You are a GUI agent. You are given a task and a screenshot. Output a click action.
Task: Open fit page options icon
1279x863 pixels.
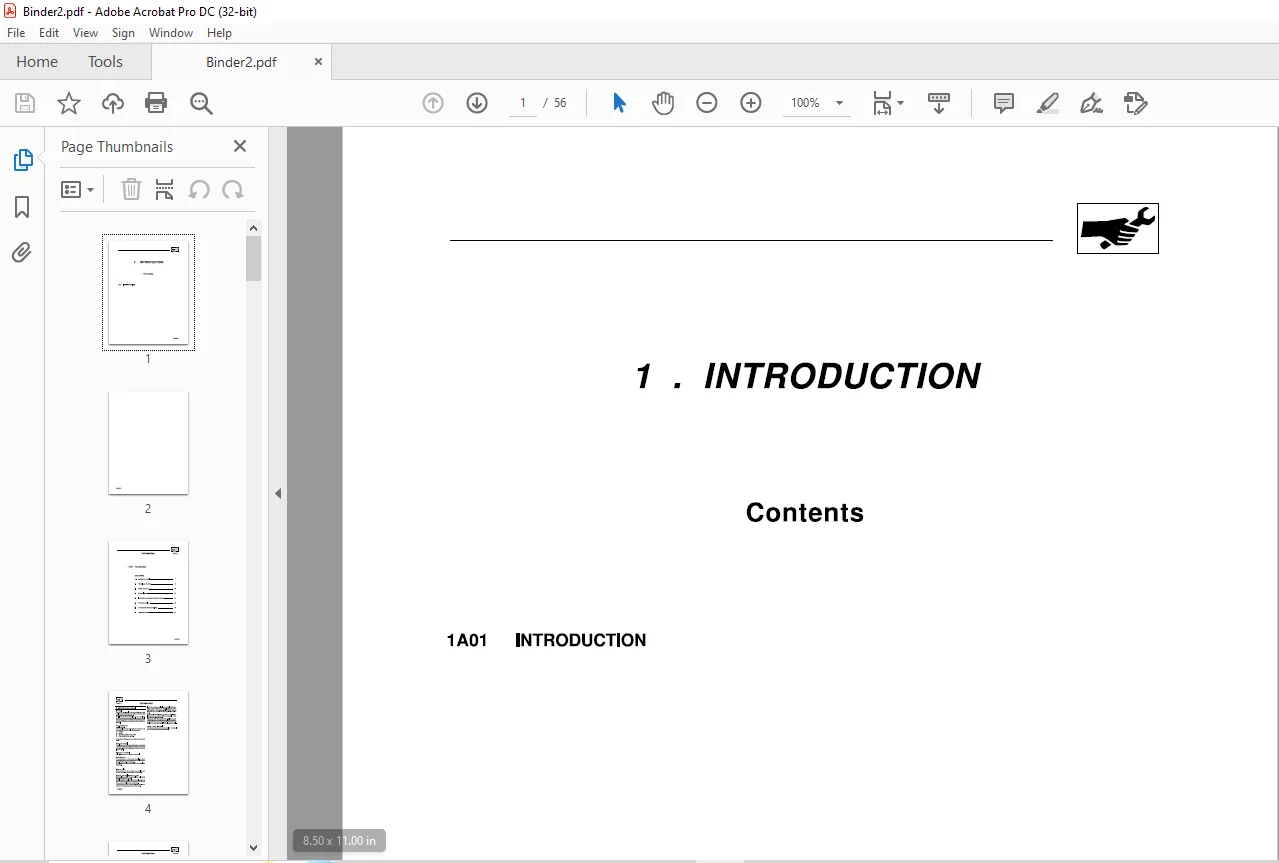887,103
